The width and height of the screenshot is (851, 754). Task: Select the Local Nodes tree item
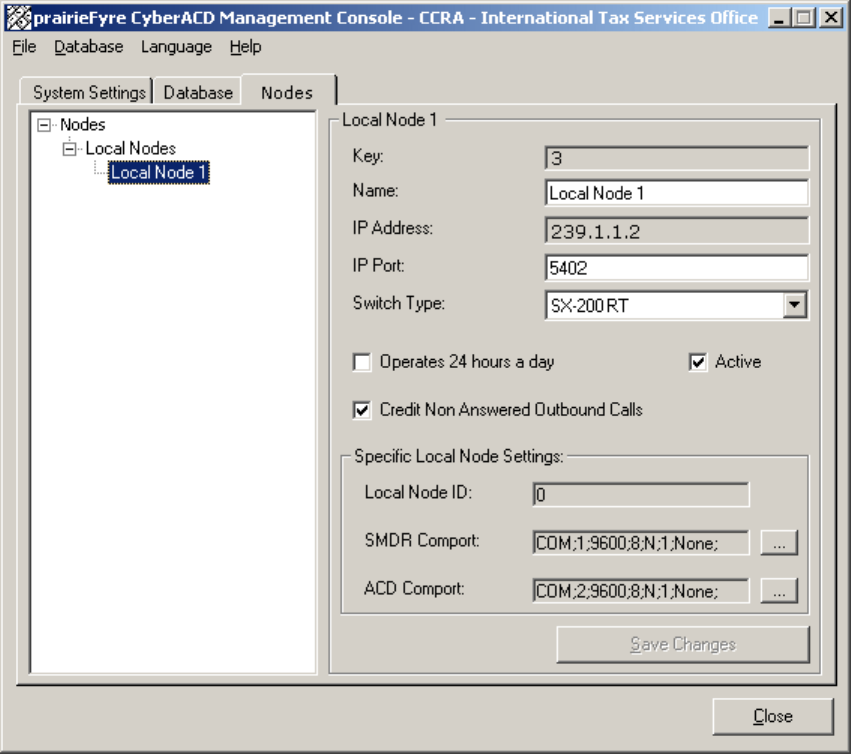pyautogui.click(x=130, y=148)
